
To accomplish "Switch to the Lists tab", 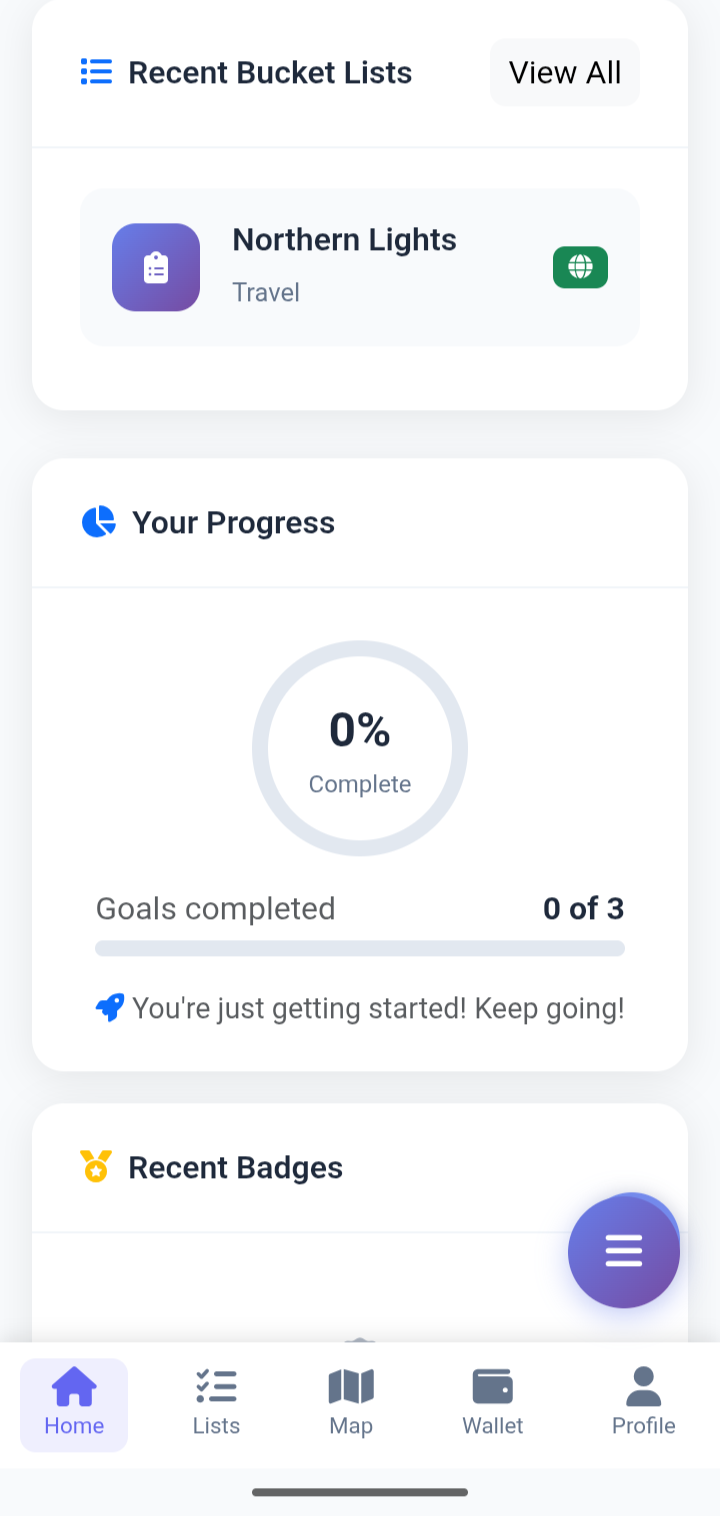I will 216,1403.
